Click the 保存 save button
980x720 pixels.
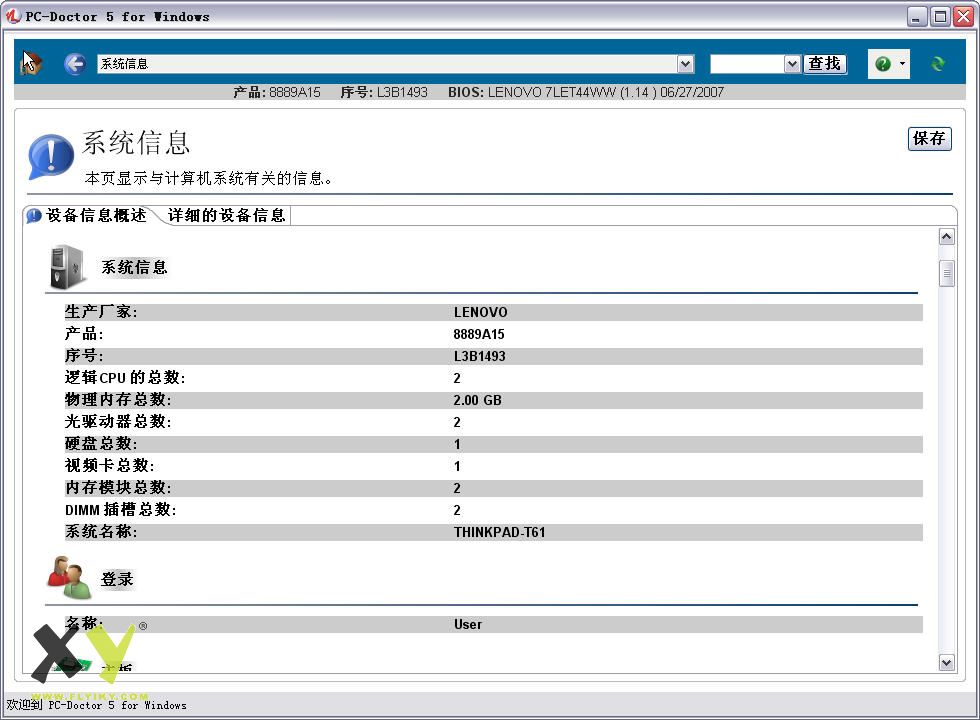[x=929, y=138]
